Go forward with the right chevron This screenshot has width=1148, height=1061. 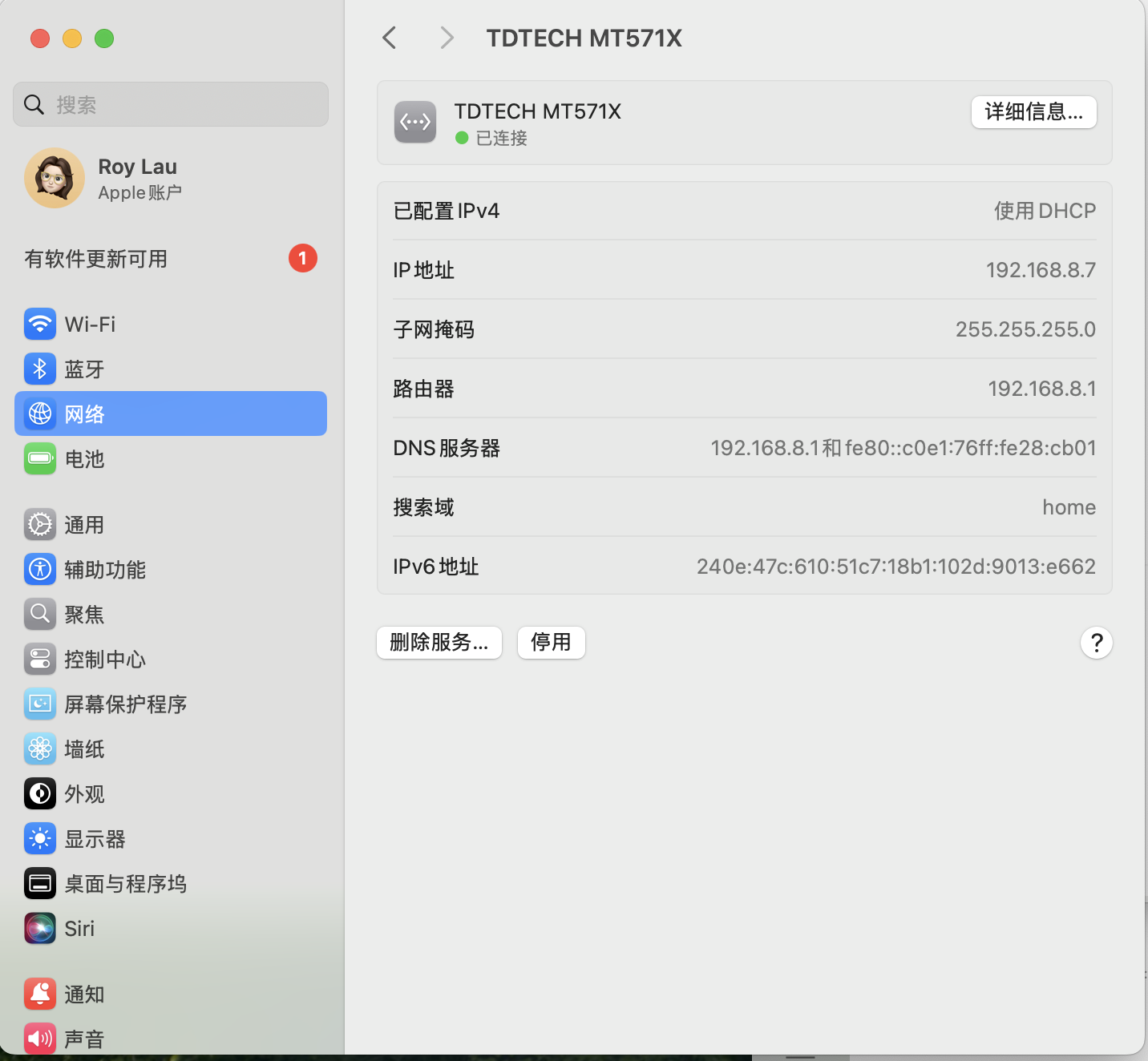447,38
